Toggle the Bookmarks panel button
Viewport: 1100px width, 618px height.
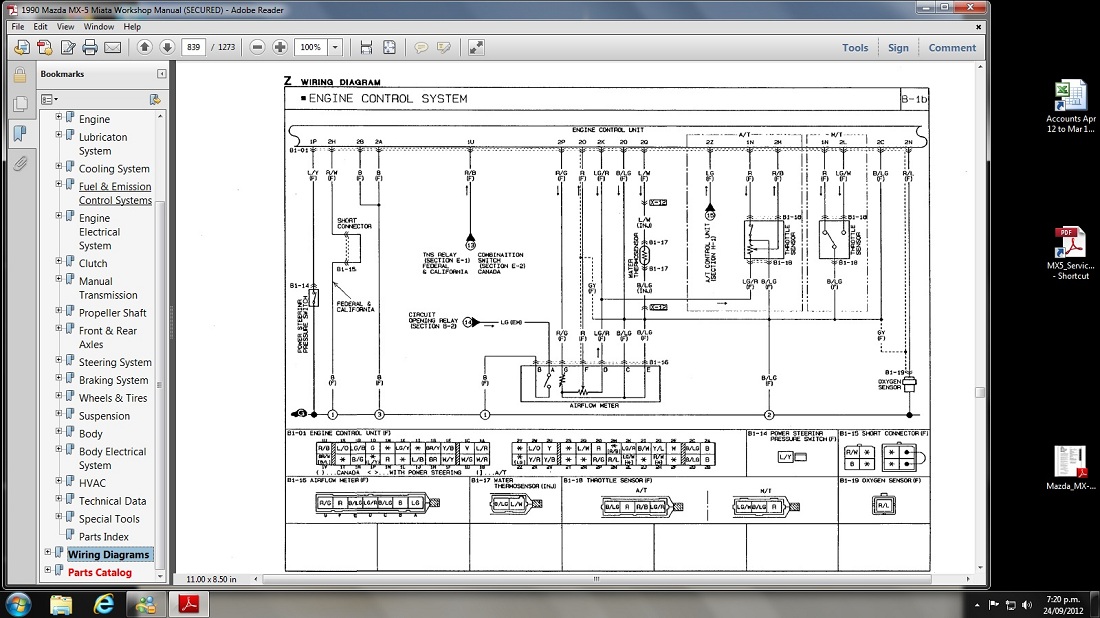tap(20, 133)
